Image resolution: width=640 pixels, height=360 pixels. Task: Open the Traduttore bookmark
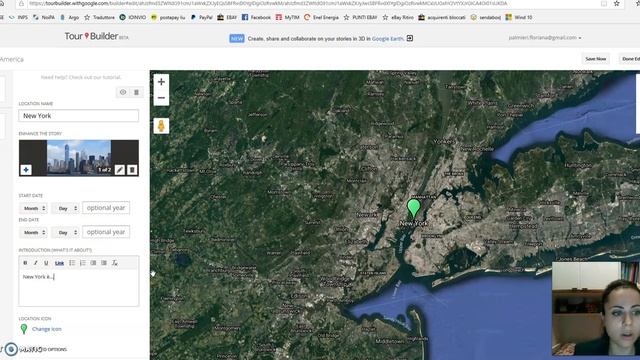click(99, 18)
